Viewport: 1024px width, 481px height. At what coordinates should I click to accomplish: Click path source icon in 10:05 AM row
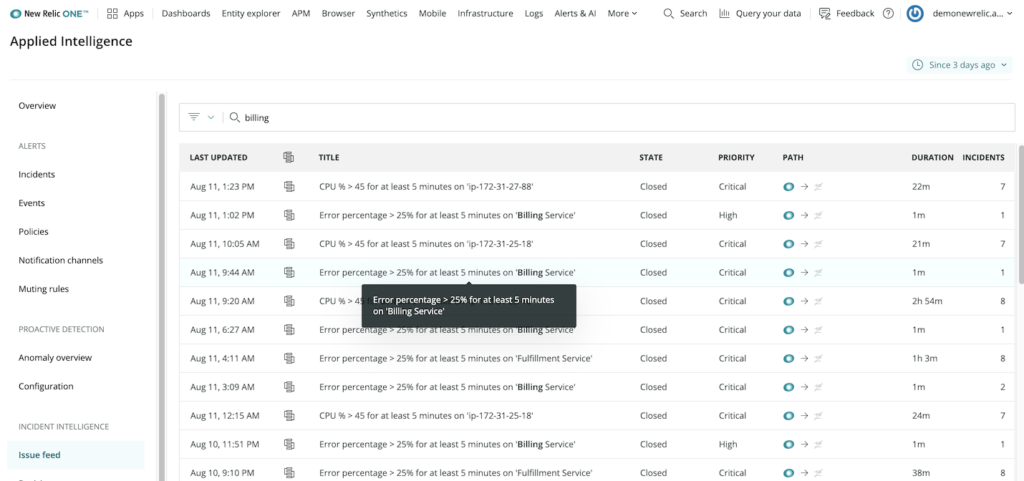pos(788,243)
